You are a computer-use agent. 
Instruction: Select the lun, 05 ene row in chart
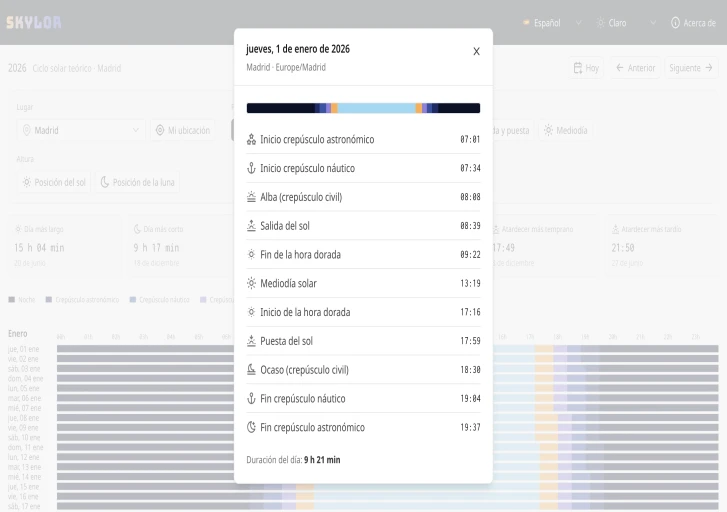pyautogui.click(x=363, y=388)
